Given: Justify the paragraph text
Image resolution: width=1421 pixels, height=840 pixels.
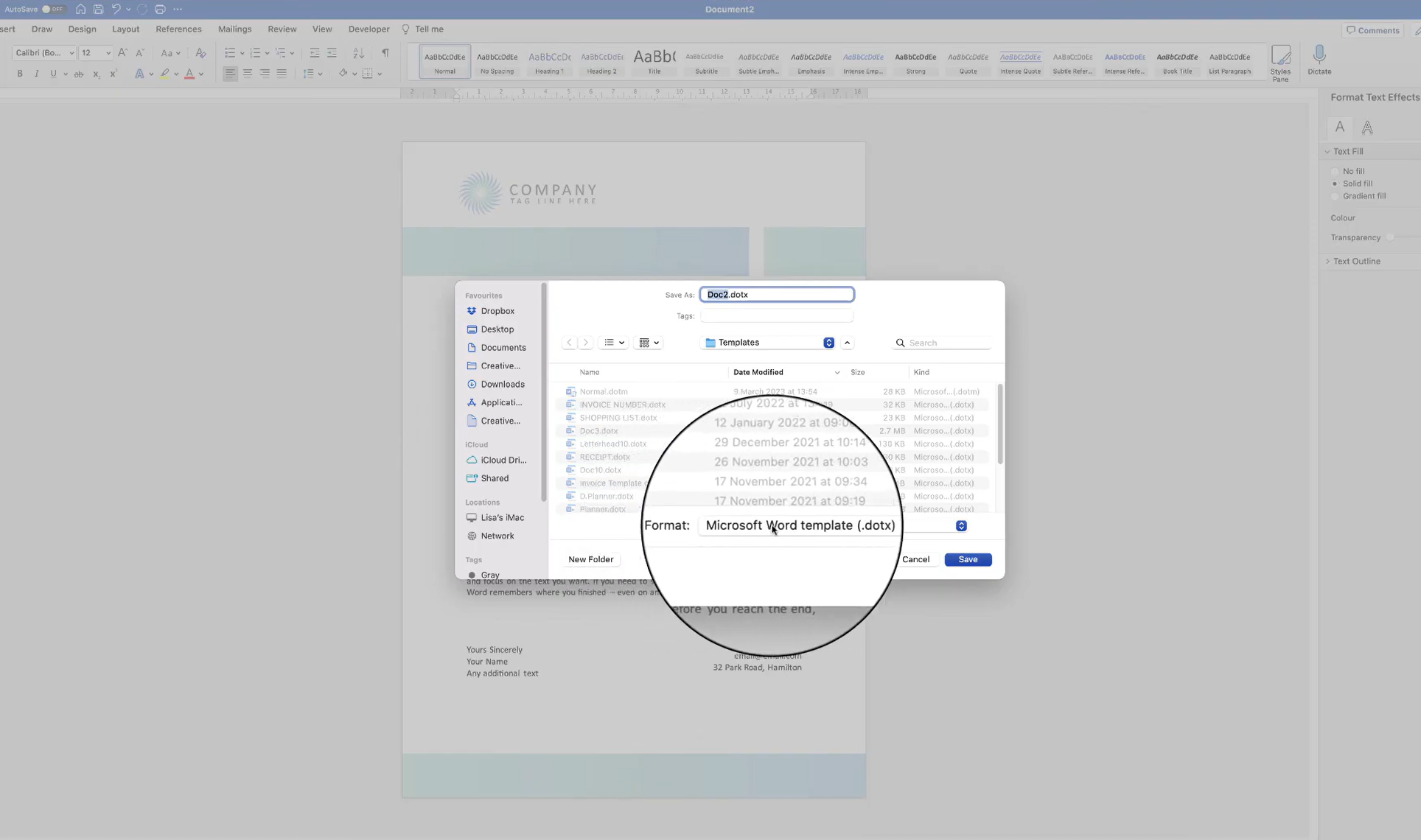Looking at the screenshot, I should [282, 74].
